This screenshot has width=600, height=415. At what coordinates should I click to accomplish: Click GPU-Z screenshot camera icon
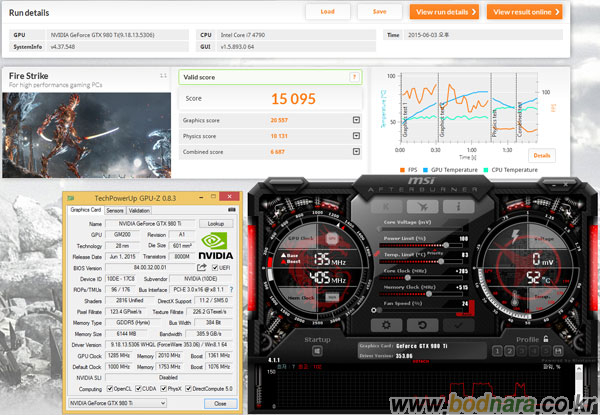click(232, 210)
